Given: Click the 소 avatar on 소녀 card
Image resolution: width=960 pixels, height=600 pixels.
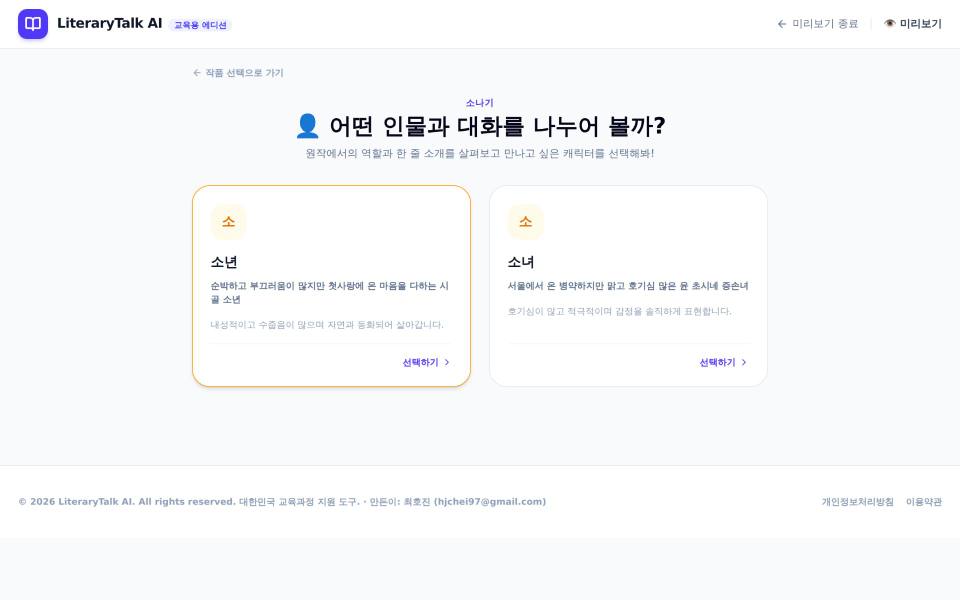Looking at the screenshot, I should pyautogui.click(x=525, y=222).
